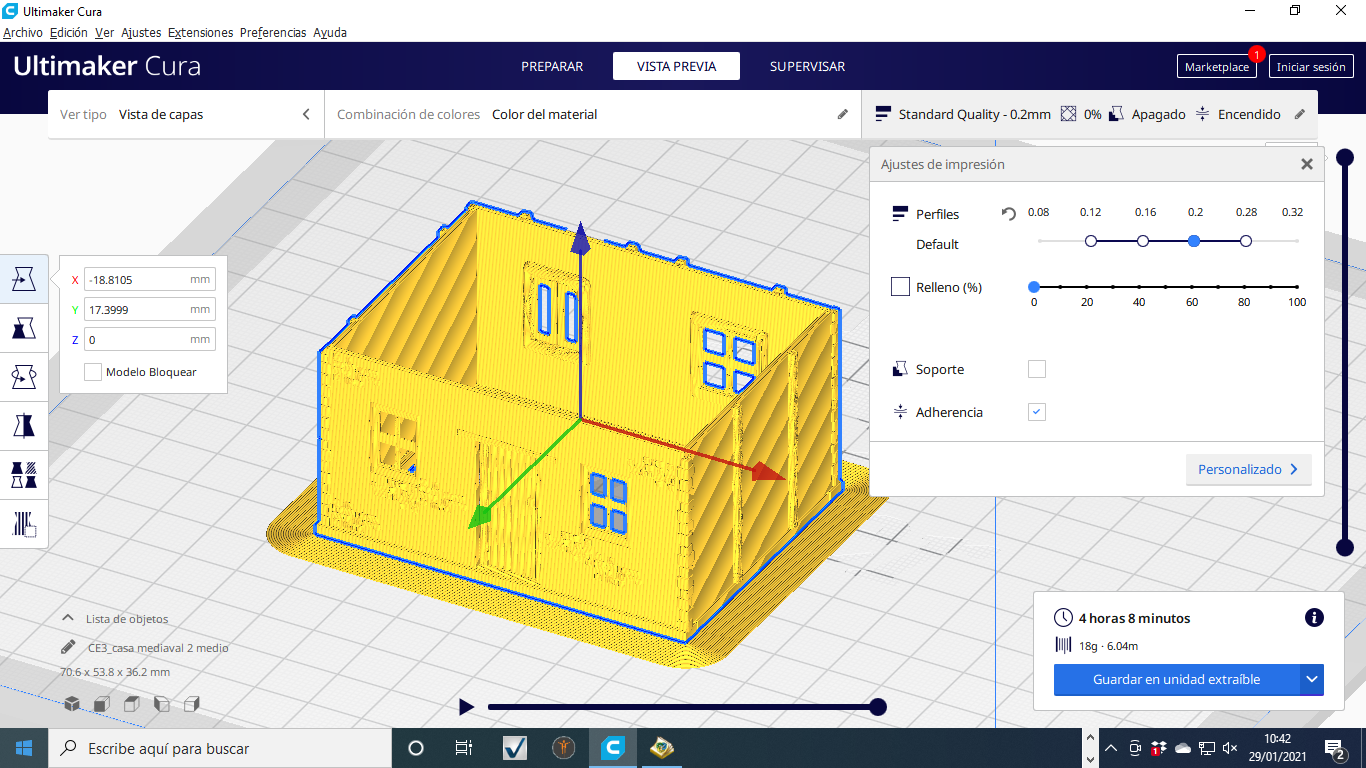Select the Mirror tool icon
This screenshot has height=768, width=1366.
[23, 425]
